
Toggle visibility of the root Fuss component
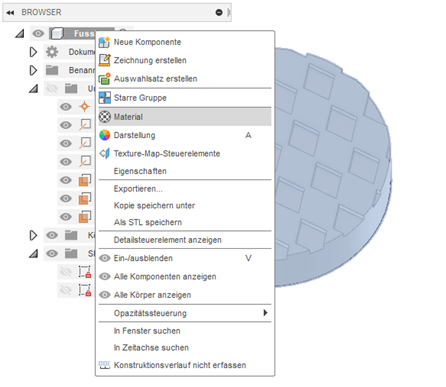(x=38, y=33)
